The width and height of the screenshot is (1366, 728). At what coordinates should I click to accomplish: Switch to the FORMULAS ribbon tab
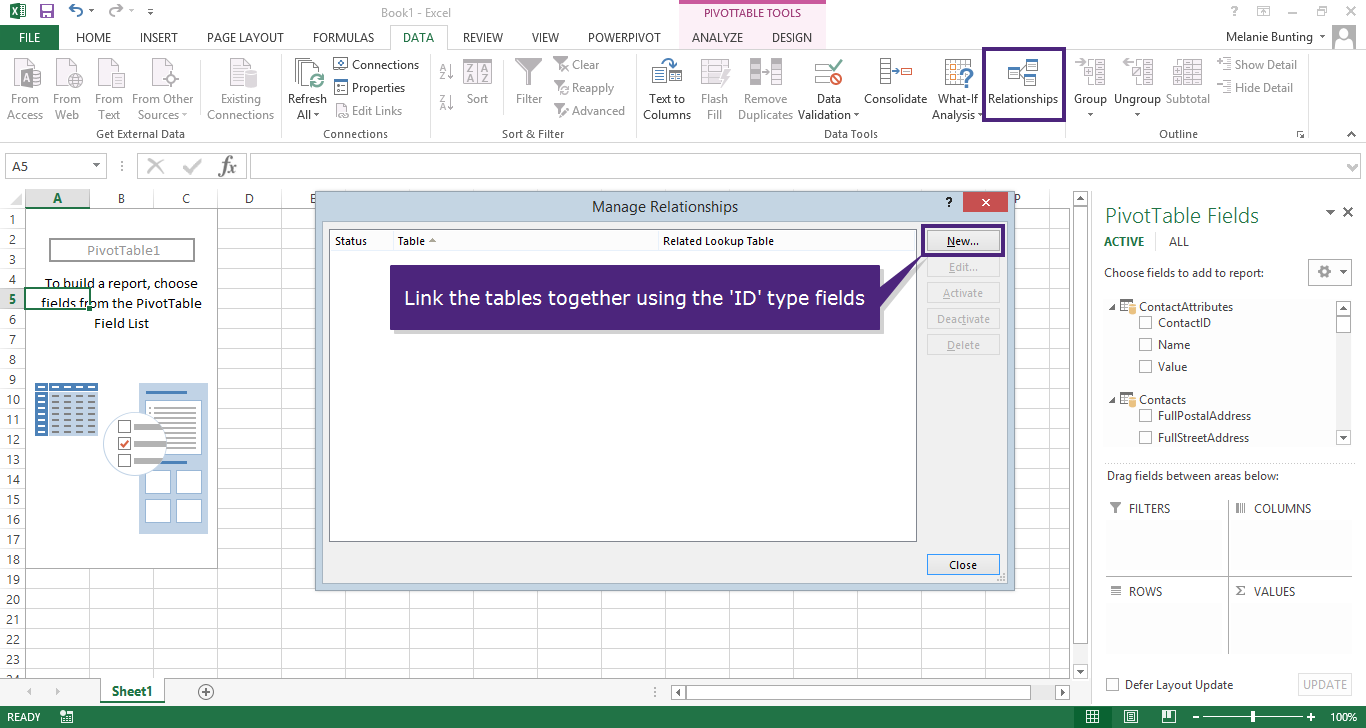[x=343, y=38]
